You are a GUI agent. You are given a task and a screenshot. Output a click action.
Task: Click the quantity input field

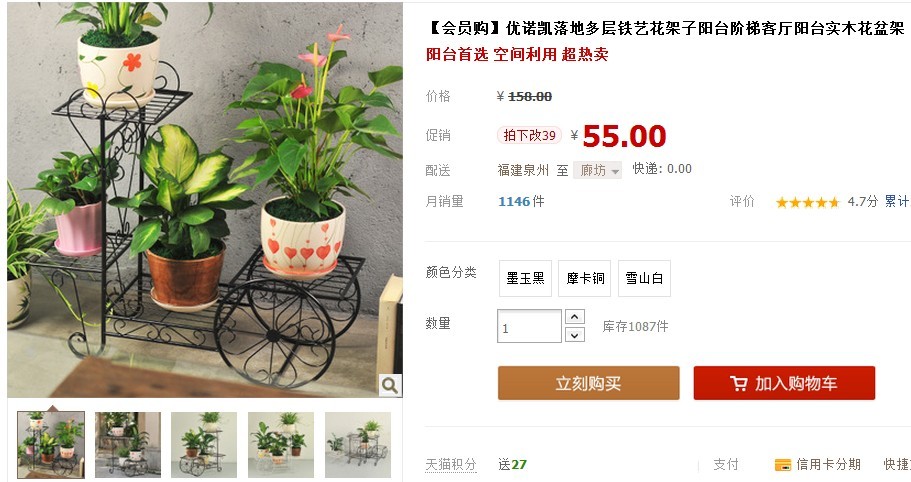click(529, 326)
